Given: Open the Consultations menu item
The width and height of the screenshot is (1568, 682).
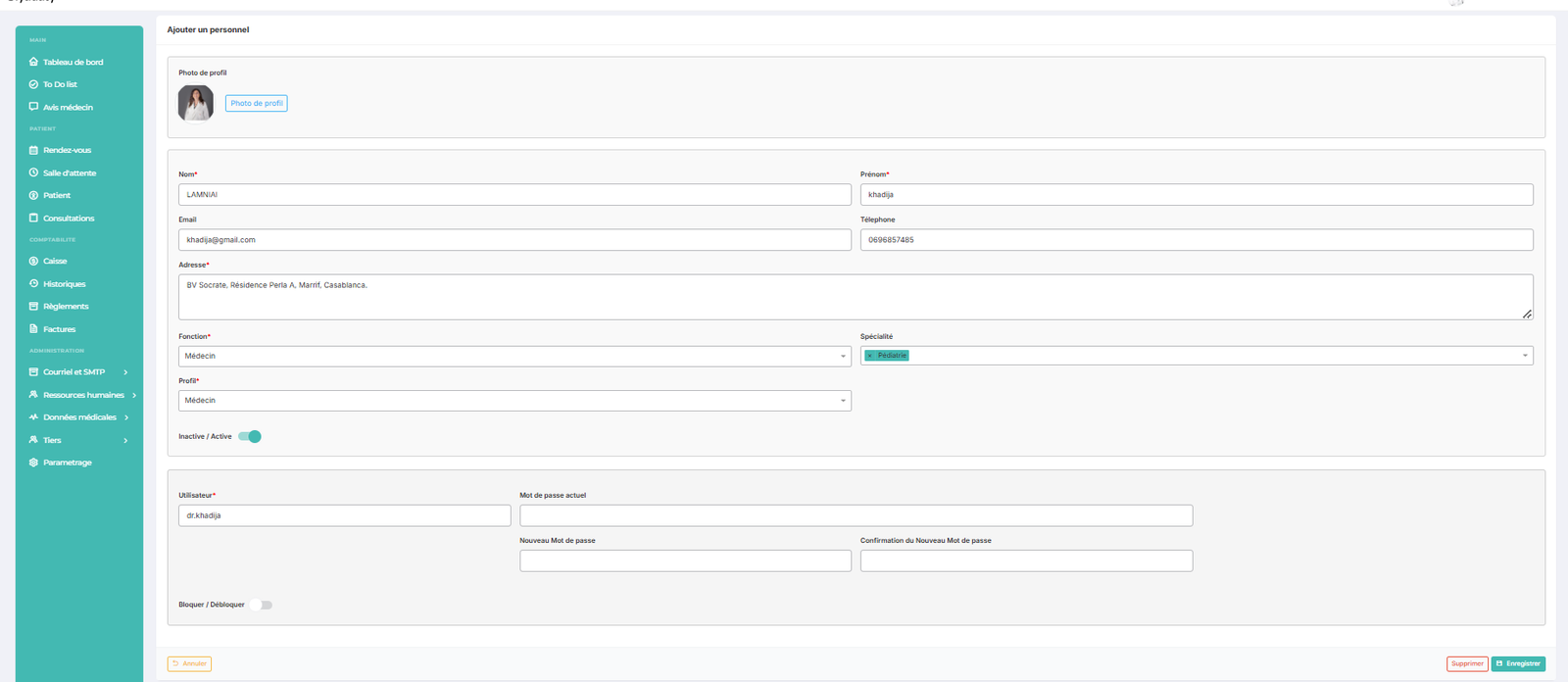Looking at the screenshot, I should point(69,219).
